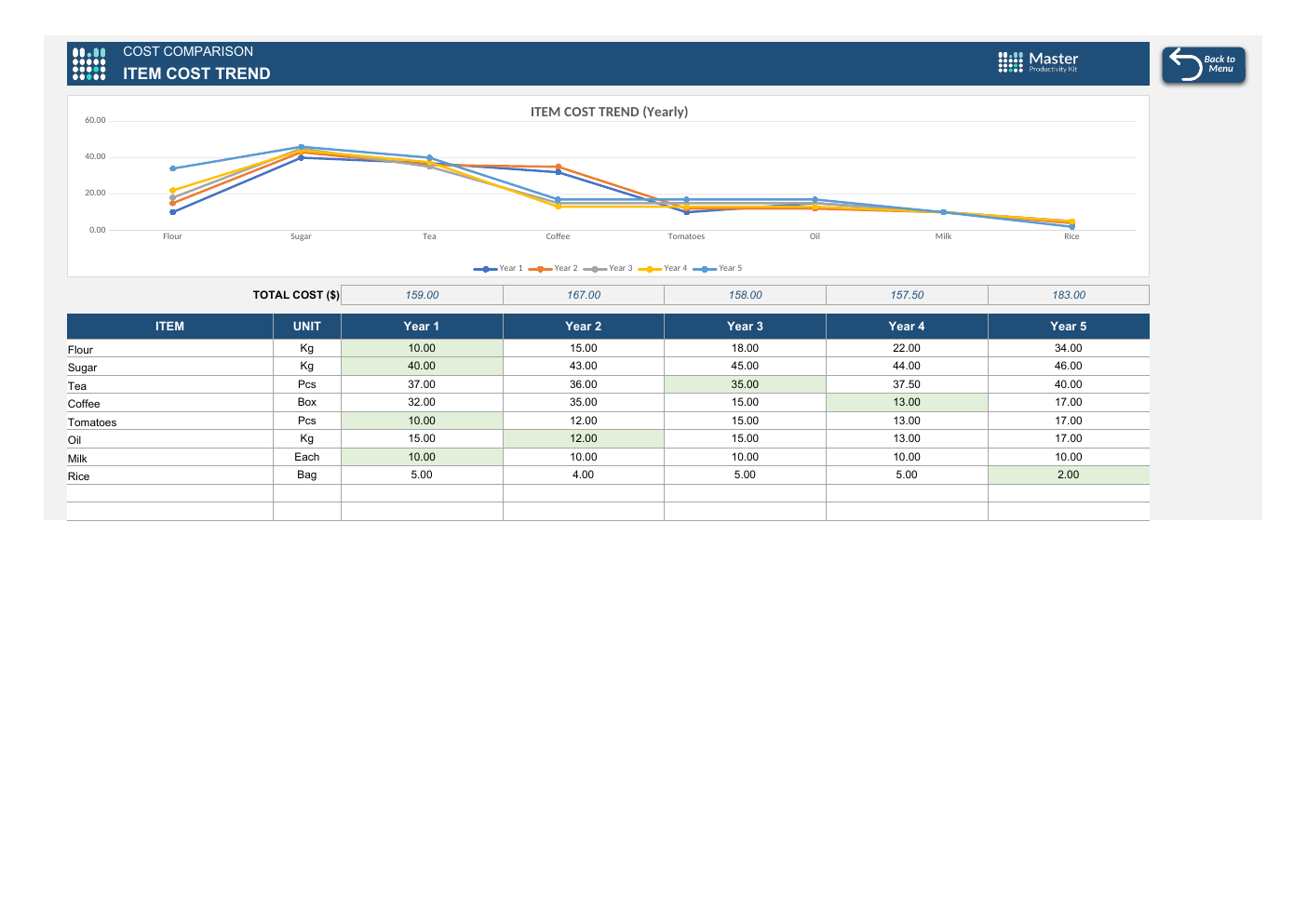Select the Oil item cell in the table
Screen dimensions: 1307x924
click(x=169, y=439)
